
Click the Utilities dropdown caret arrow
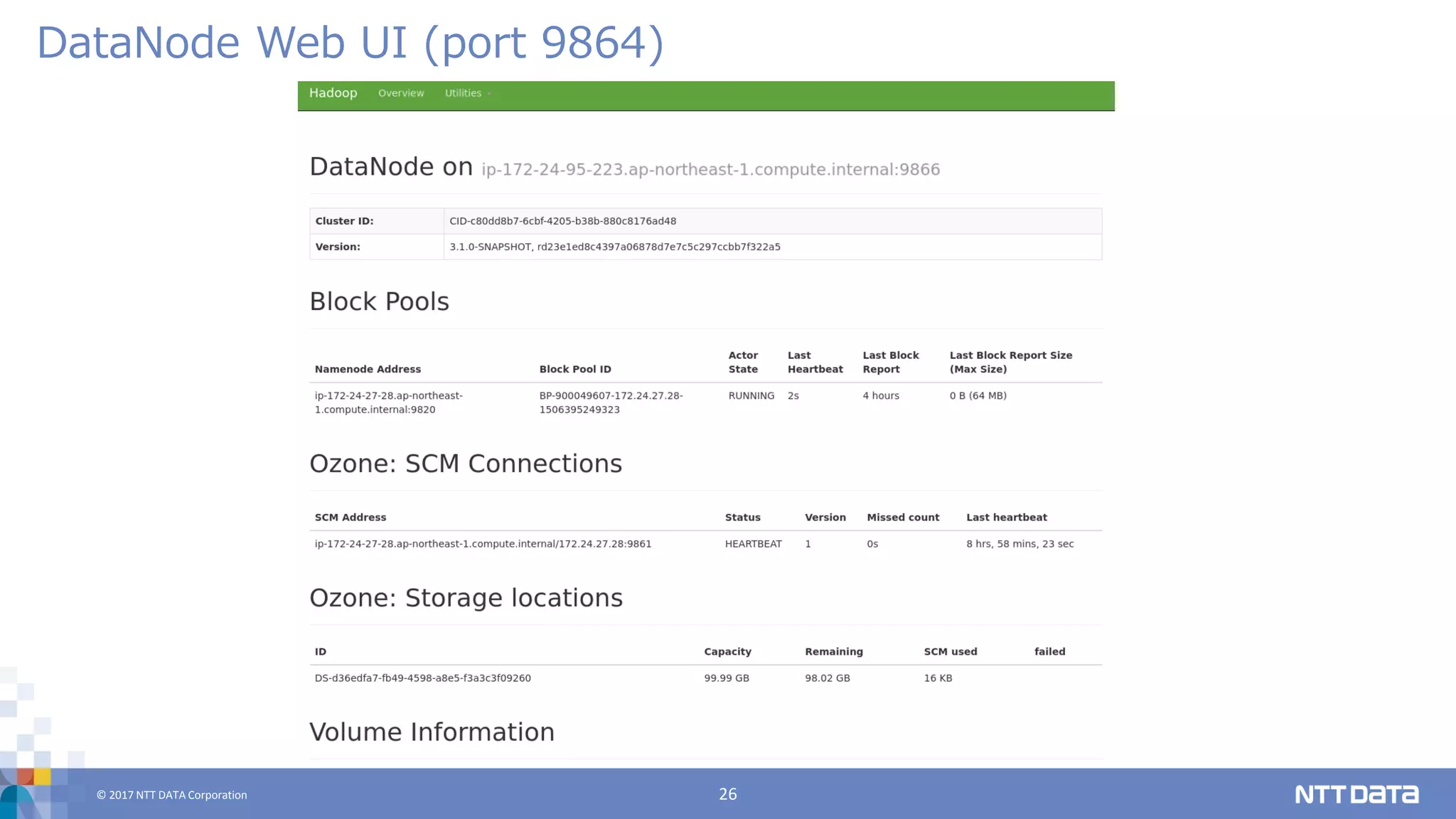489,94
